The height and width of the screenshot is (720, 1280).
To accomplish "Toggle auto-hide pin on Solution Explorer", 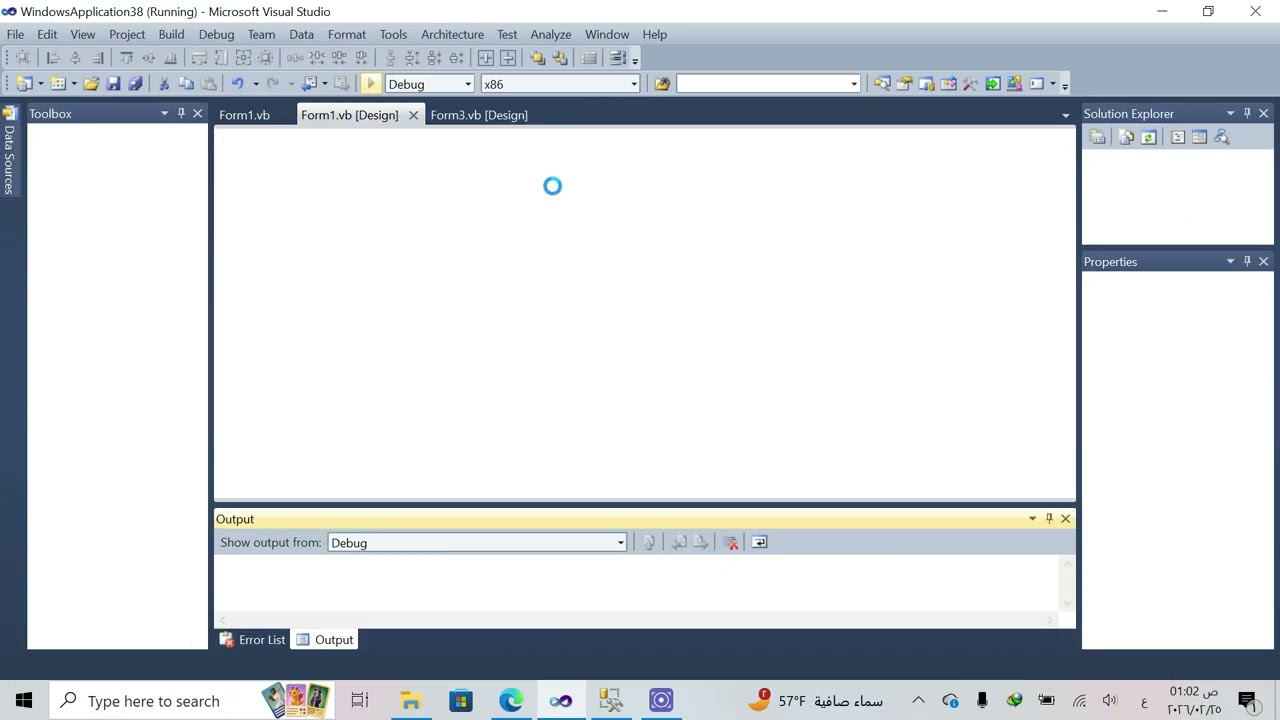I will (x=1247, y=113).
